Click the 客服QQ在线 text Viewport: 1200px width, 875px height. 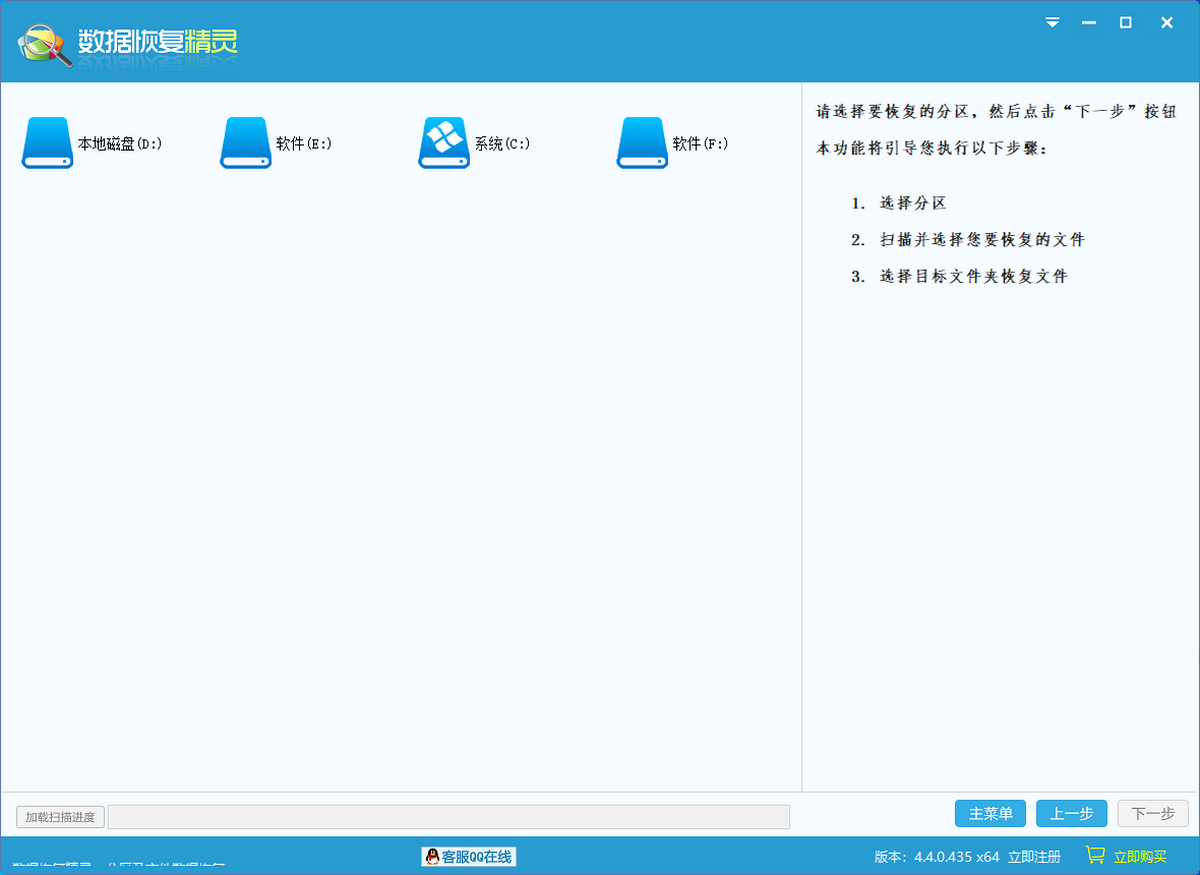coord(477,857)
